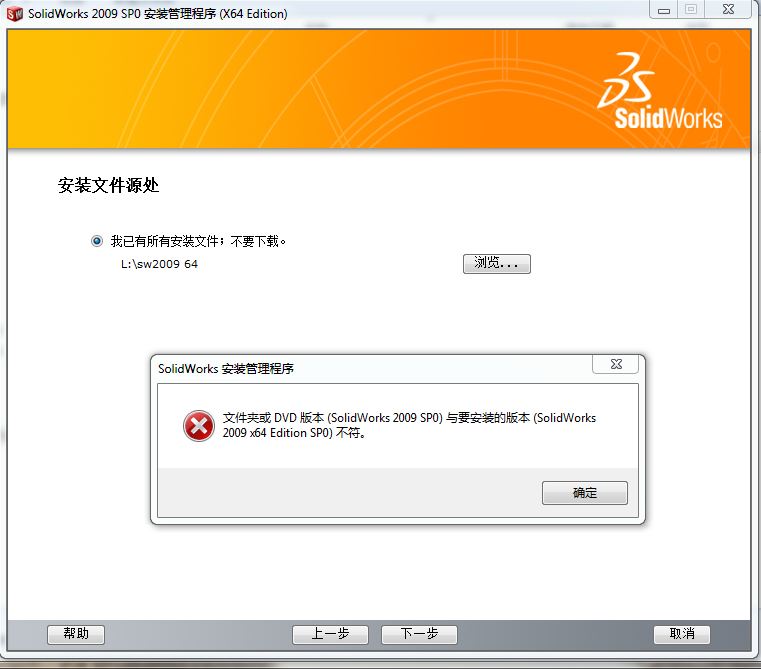Open 帮助 help at bottom left

(76, 634)
